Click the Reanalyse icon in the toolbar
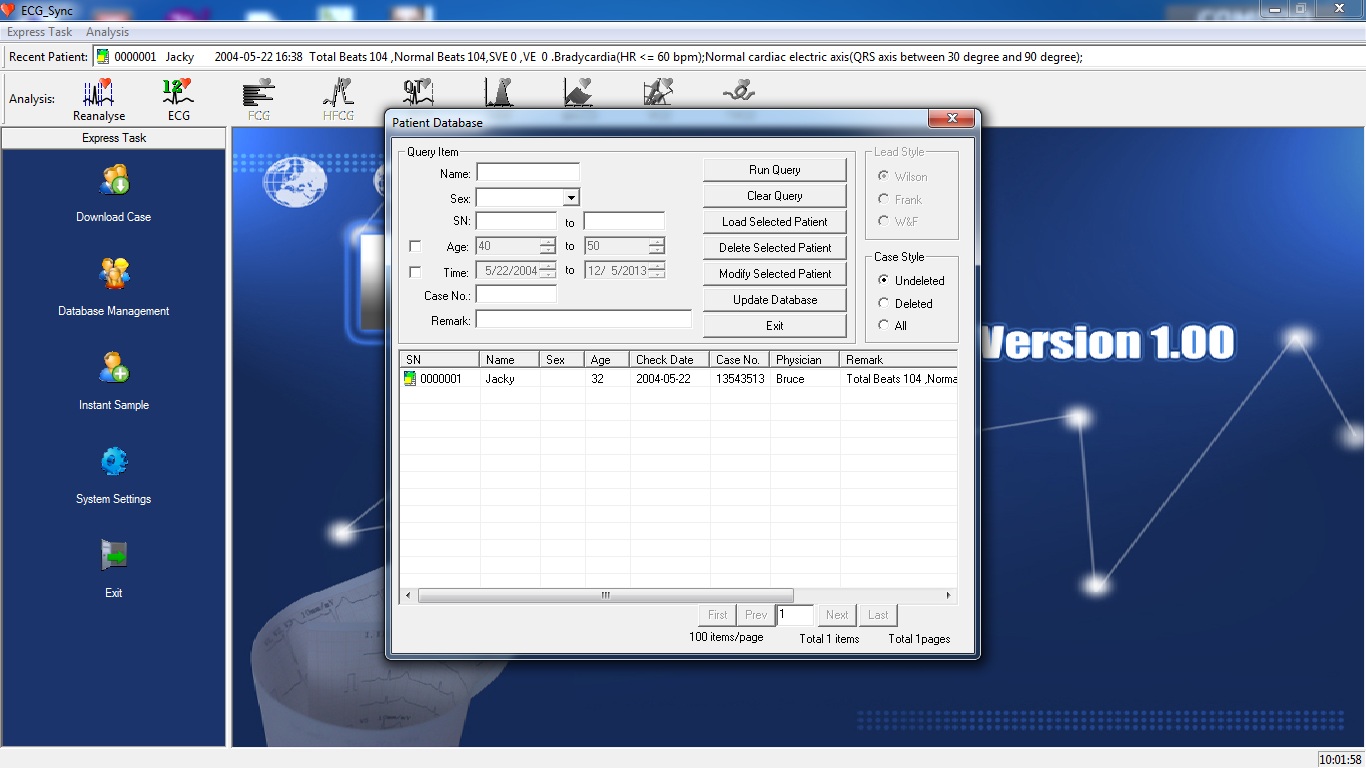 98,94
